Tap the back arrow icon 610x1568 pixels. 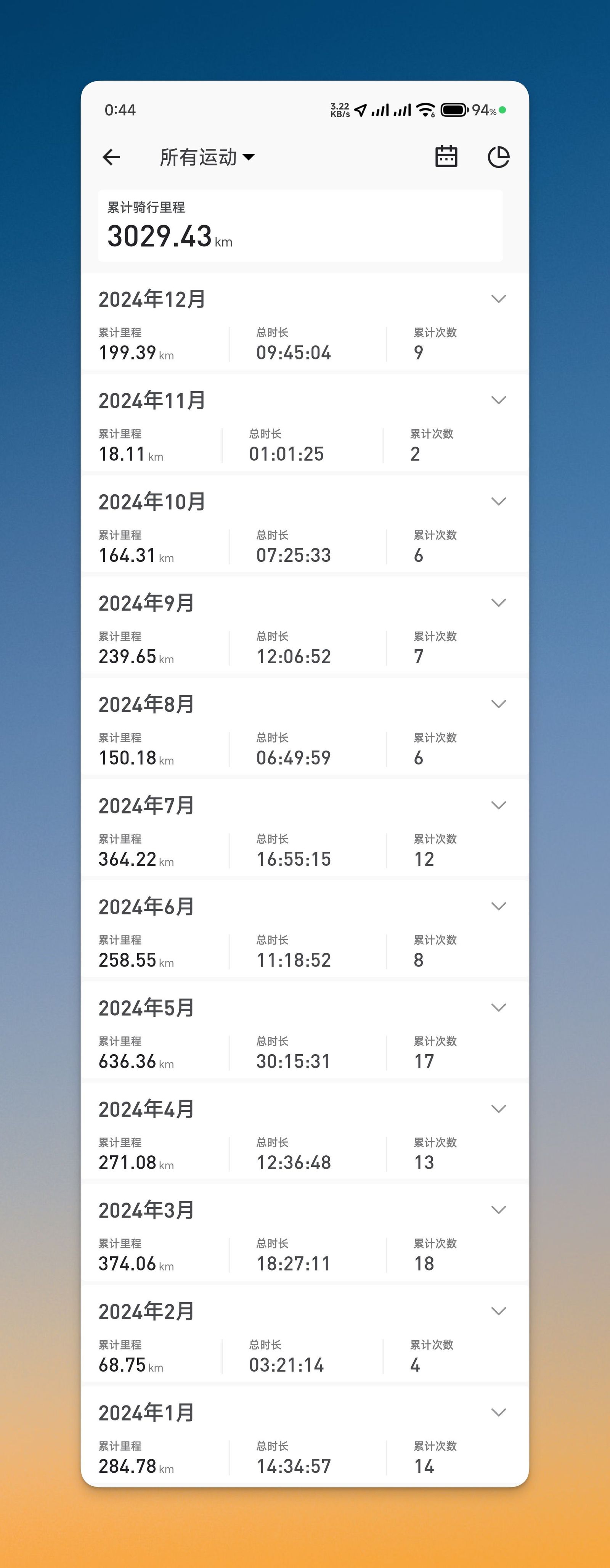click(111, 157)
